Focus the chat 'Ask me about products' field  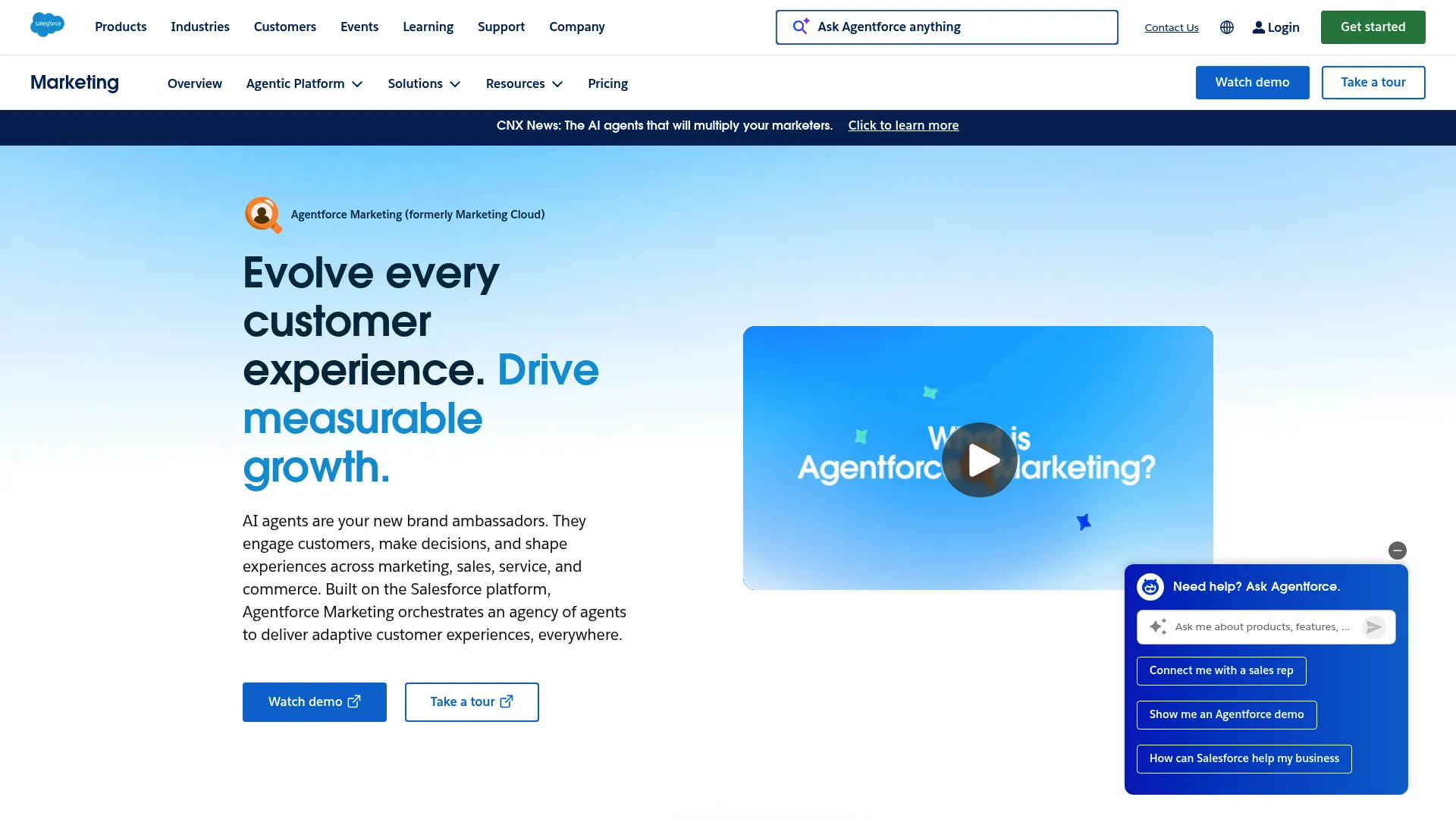coord(1266,627)
